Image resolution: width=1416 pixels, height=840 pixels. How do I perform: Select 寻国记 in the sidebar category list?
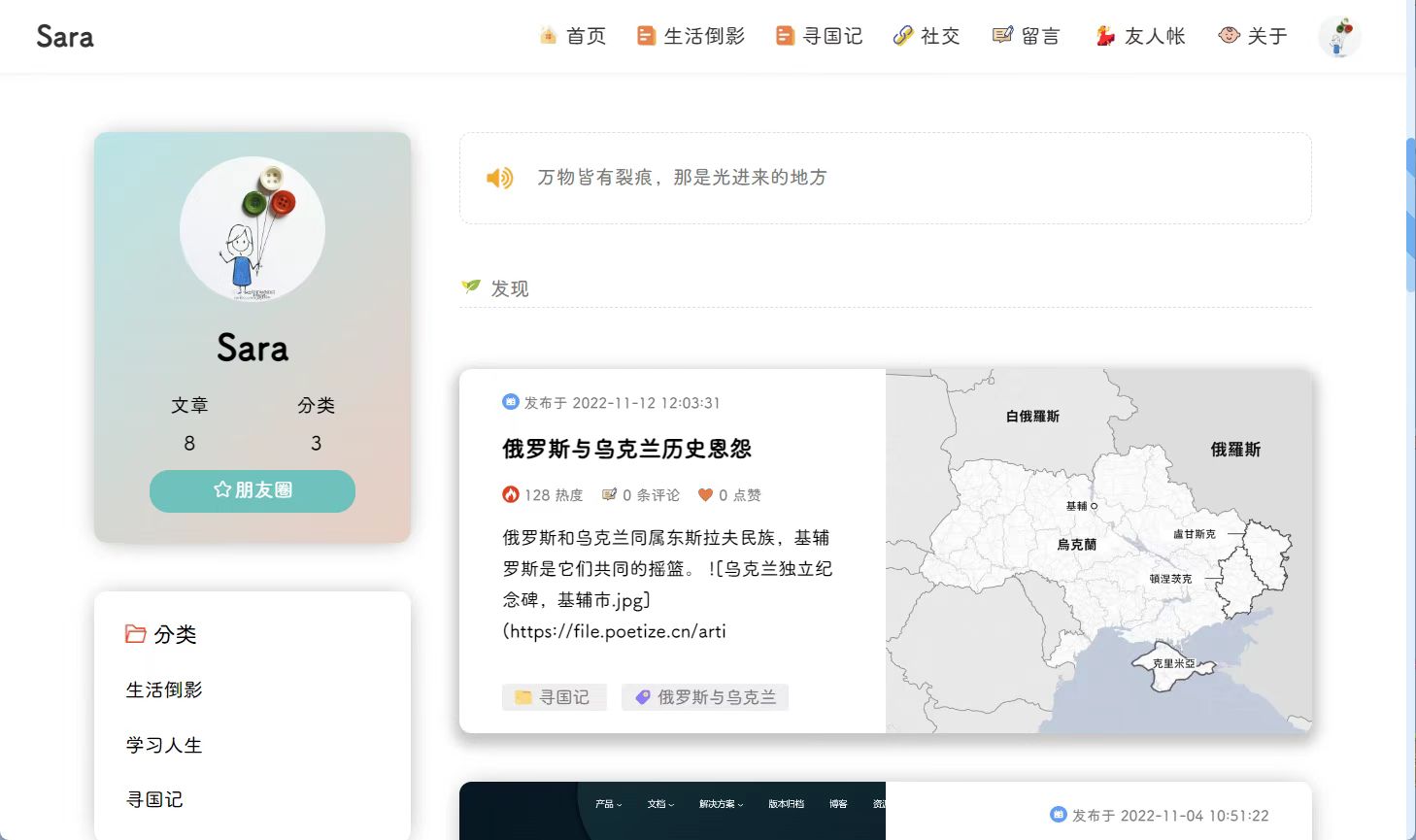coord(154,799)
